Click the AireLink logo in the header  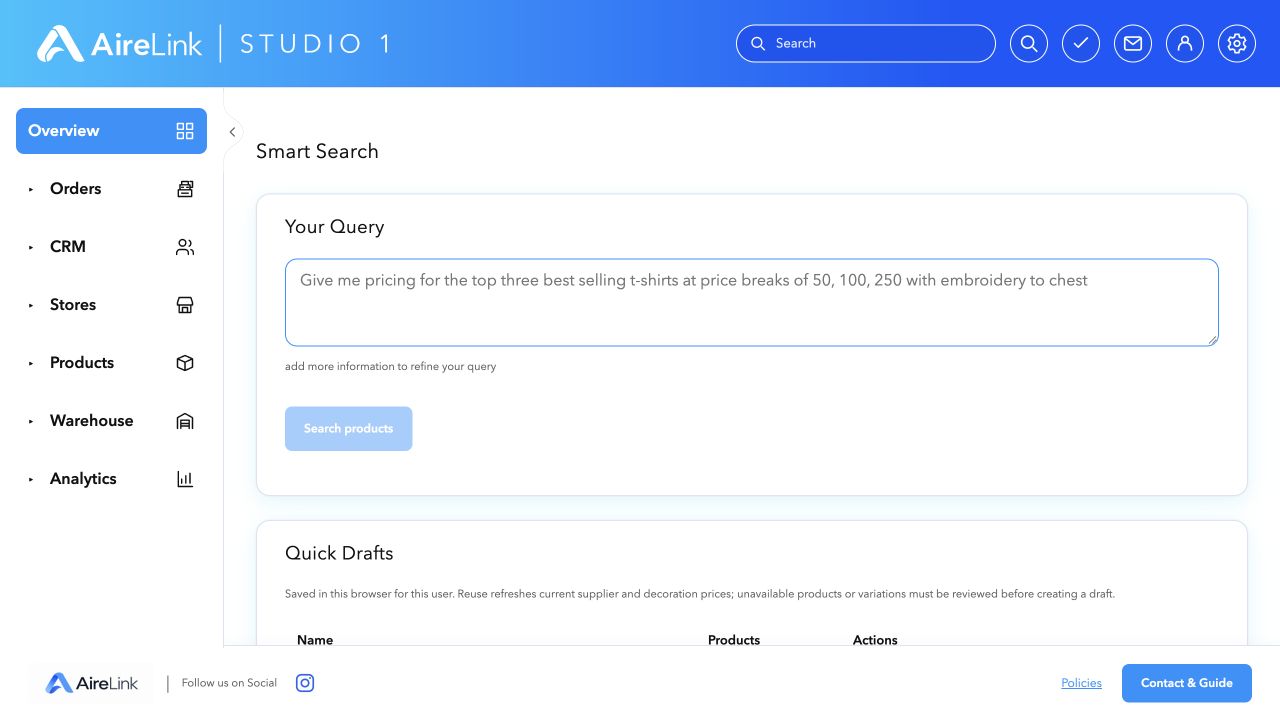point(119,43)
